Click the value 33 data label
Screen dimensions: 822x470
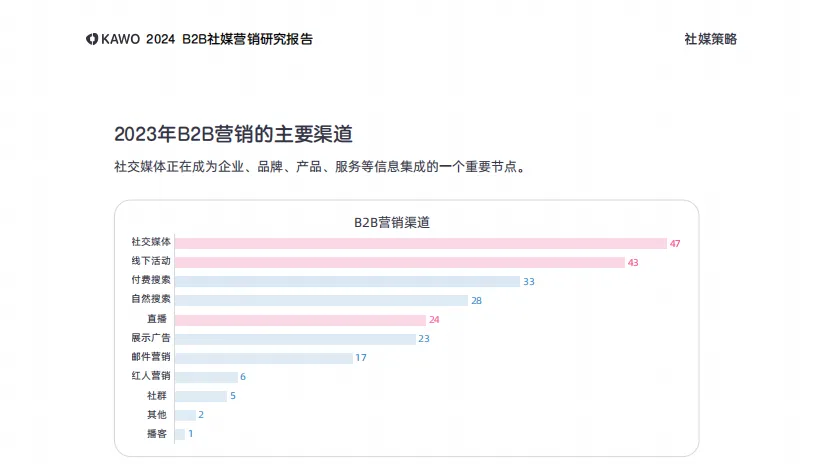[529, 281]
